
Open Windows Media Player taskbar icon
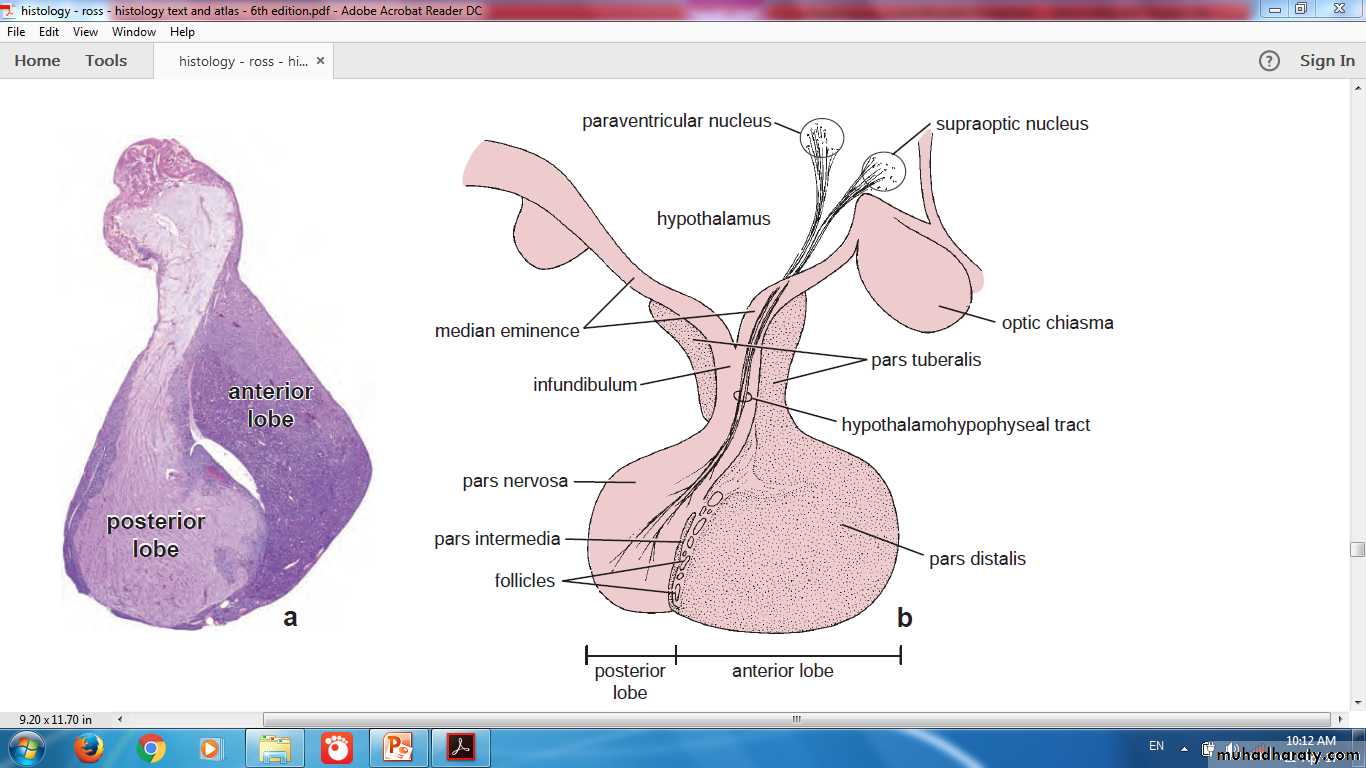211,747
